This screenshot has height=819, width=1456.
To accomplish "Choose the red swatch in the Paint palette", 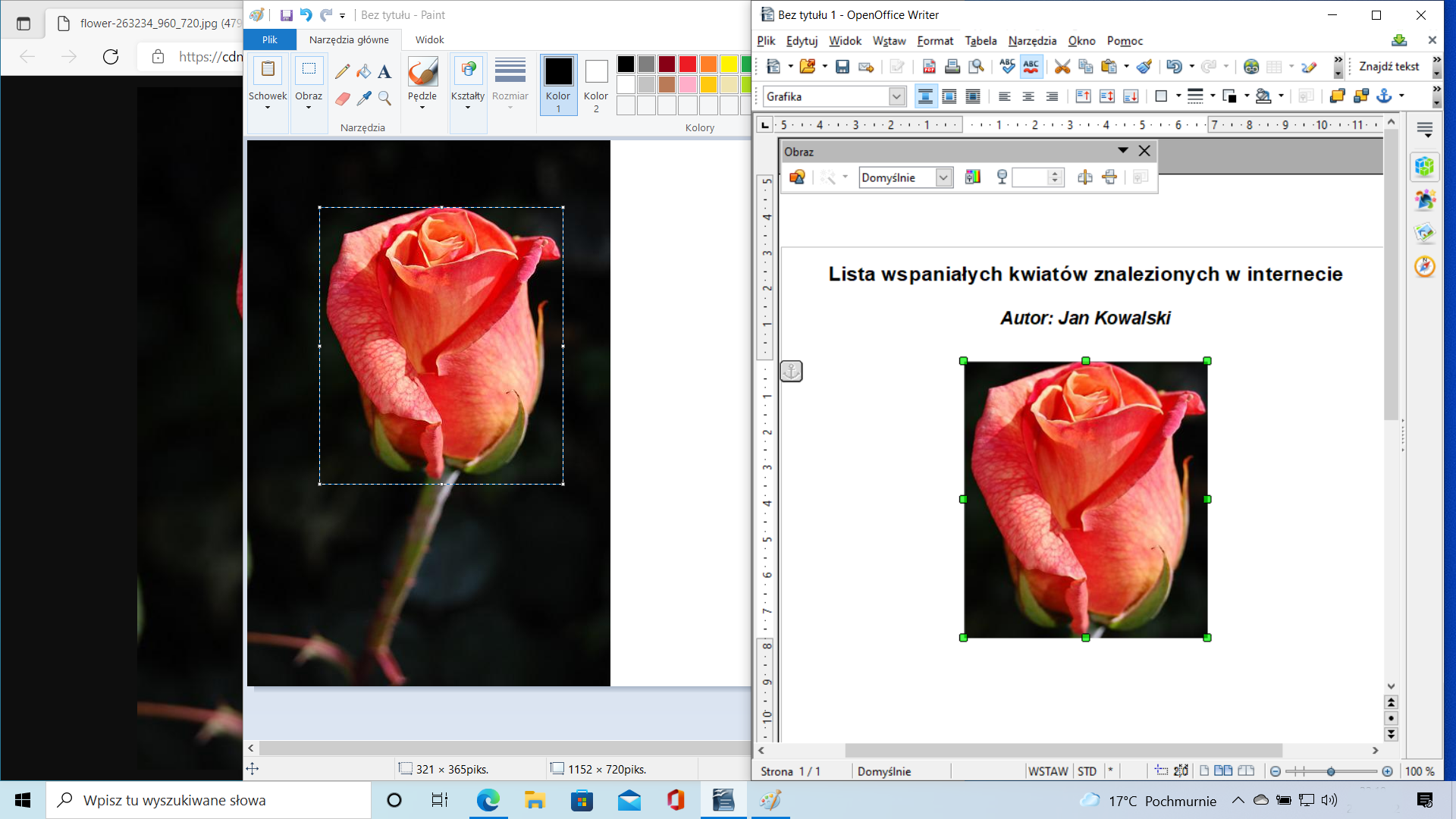I will [x=688, y=64].
